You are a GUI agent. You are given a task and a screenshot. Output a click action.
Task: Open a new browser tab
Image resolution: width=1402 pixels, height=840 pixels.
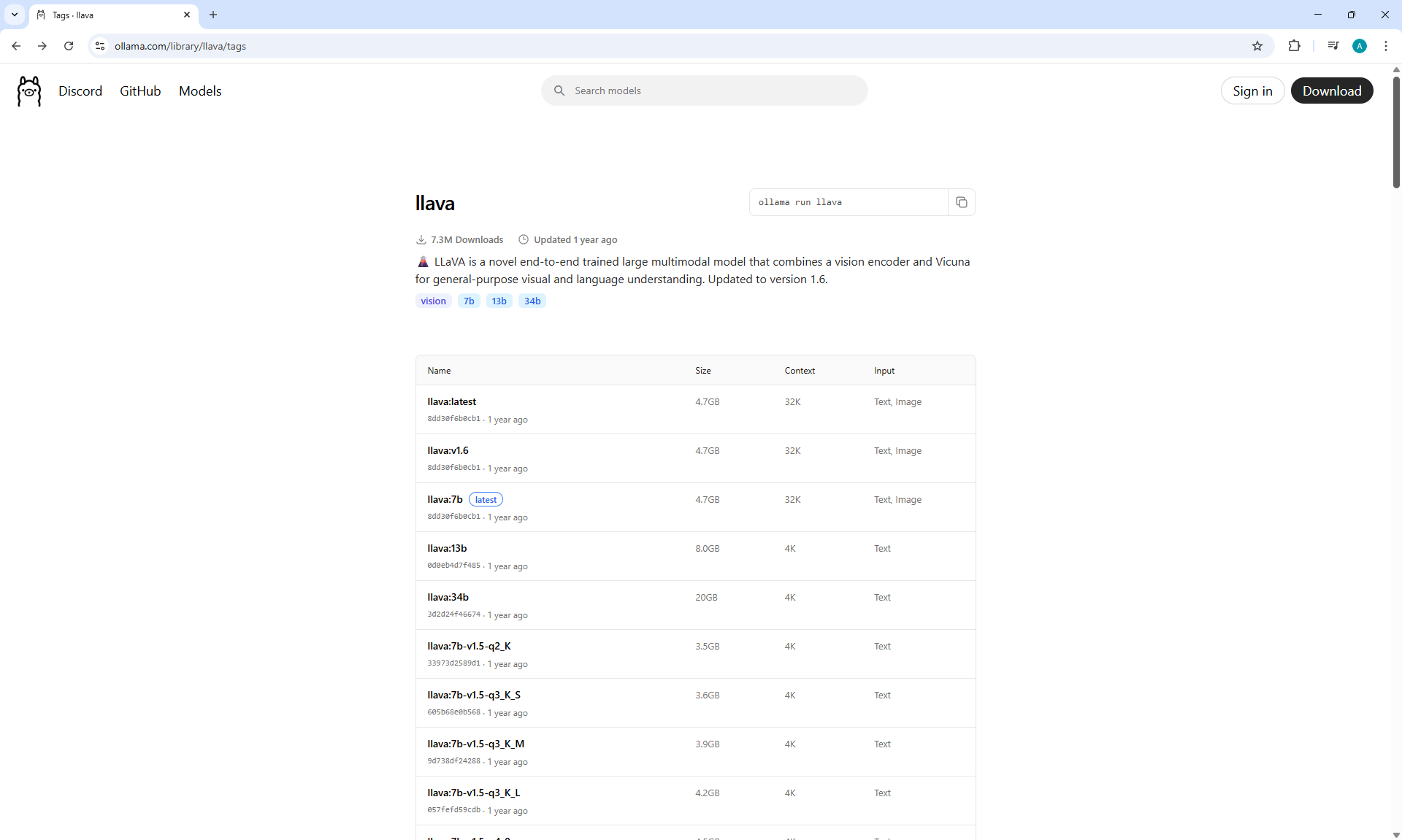pos(213,15)
